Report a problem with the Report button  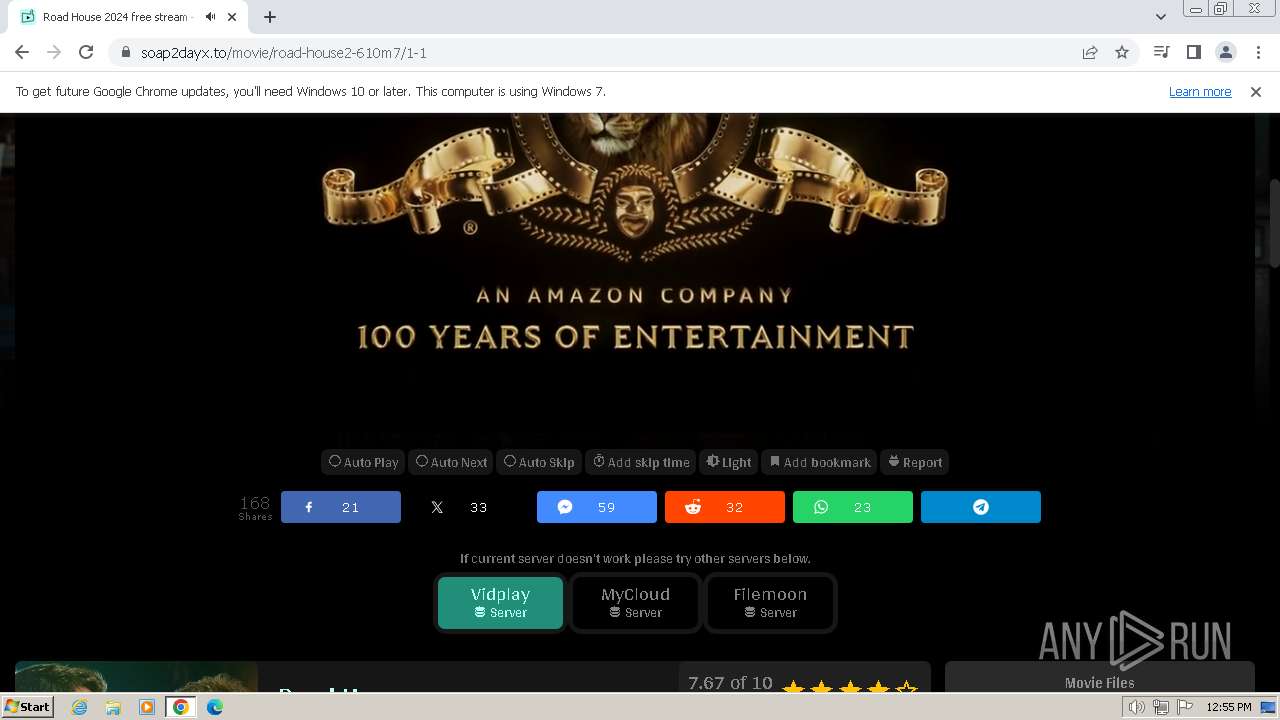tap(914, 462)
